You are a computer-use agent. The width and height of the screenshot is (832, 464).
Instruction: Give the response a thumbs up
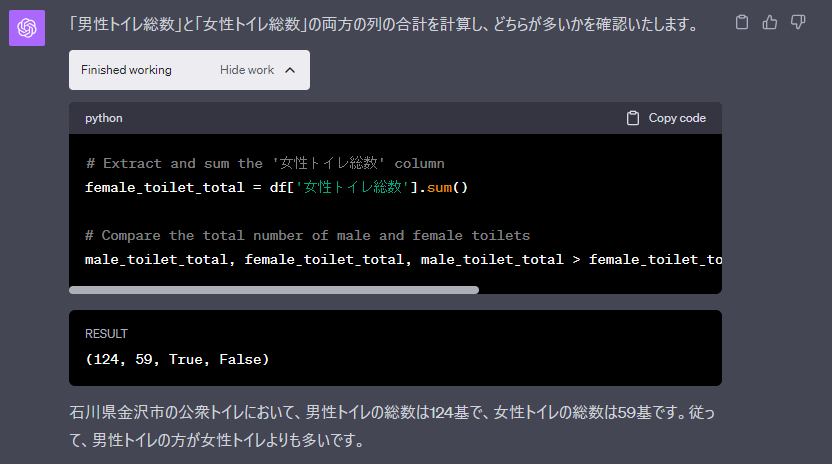pyautogui.click(x=770, y=22)
